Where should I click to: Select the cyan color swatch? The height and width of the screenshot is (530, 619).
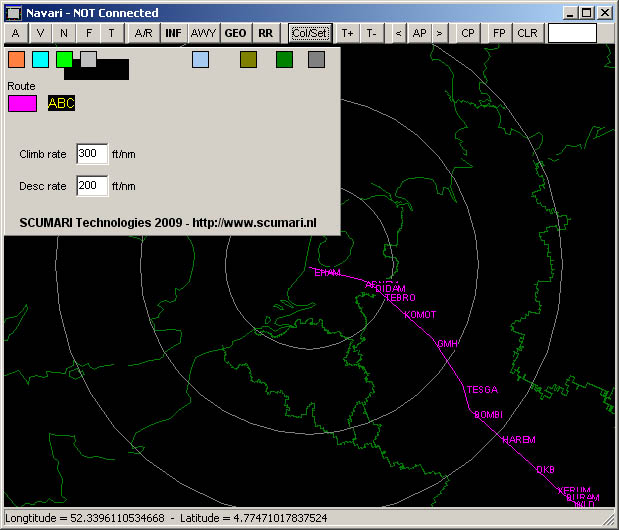point(40,60)
